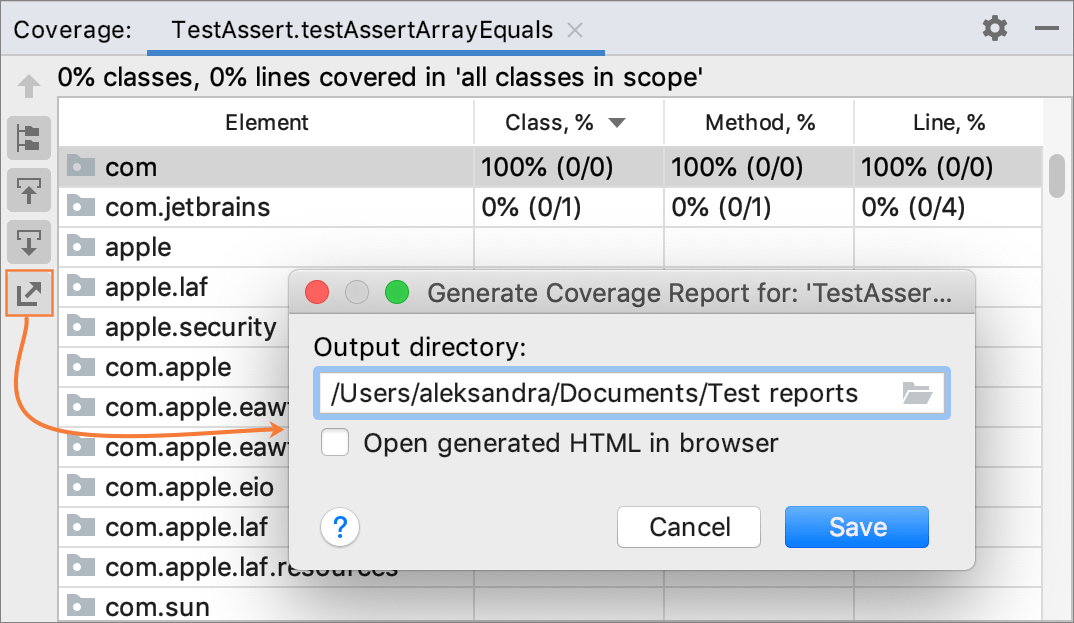Sort results by the Method % header
The image size is (1074, 623).
click(x=758, y=121)
